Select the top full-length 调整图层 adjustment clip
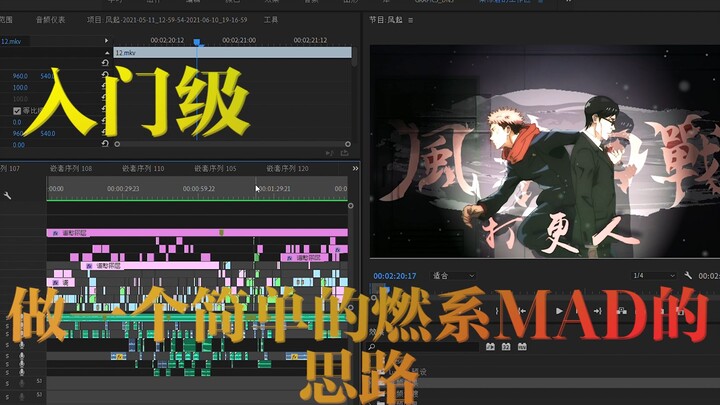The height and width of the screenshot is (405, 720). [x=197, y=233]
